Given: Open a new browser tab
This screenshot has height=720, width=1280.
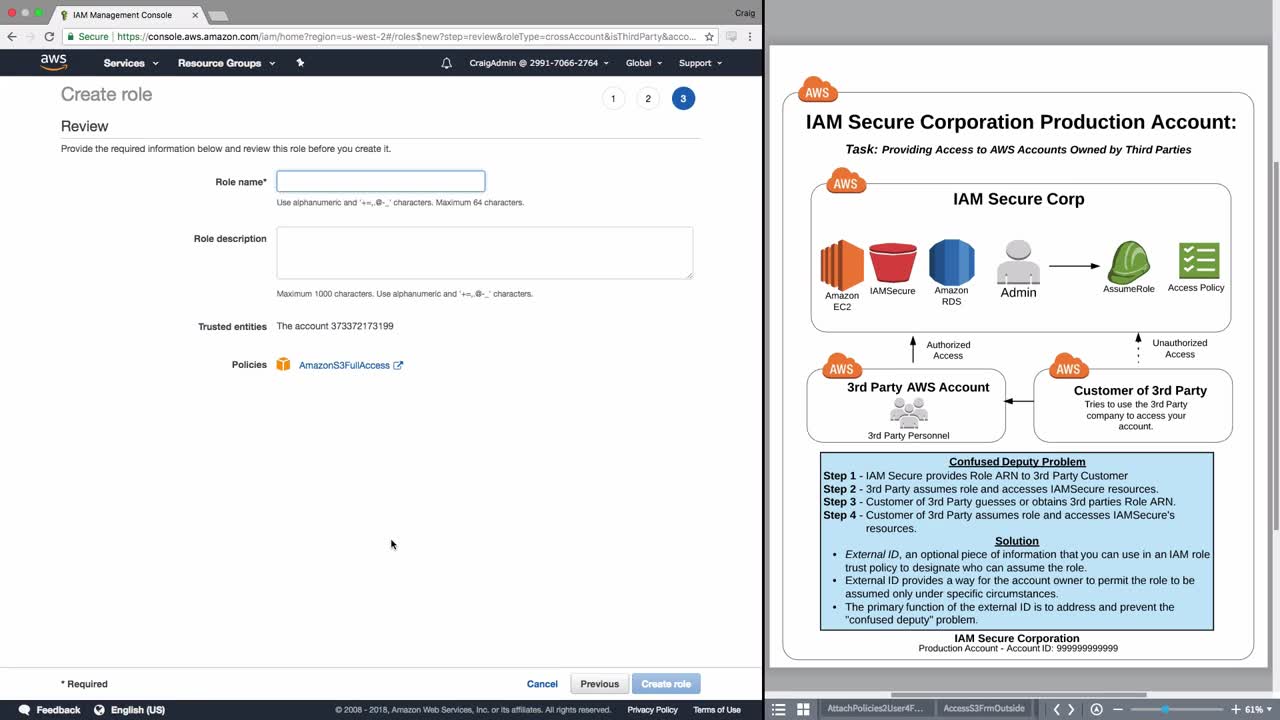Looking at the screenshot, I should (x=217, y=16).
